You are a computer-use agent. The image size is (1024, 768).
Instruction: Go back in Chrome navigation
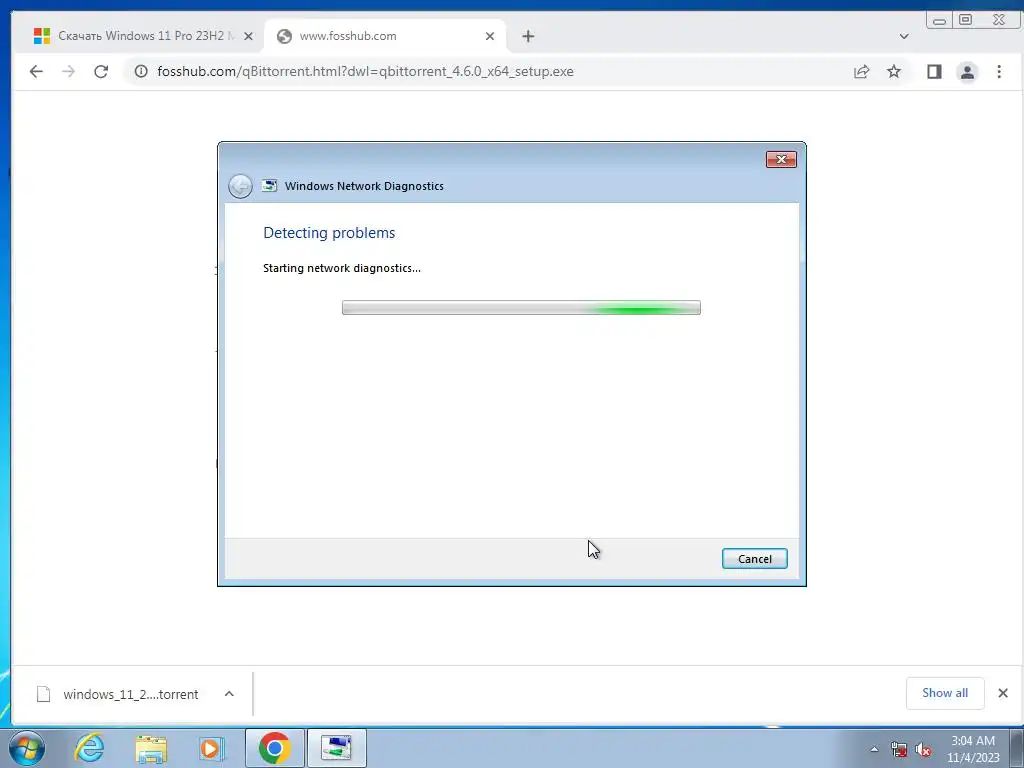[x=36, y=72]
